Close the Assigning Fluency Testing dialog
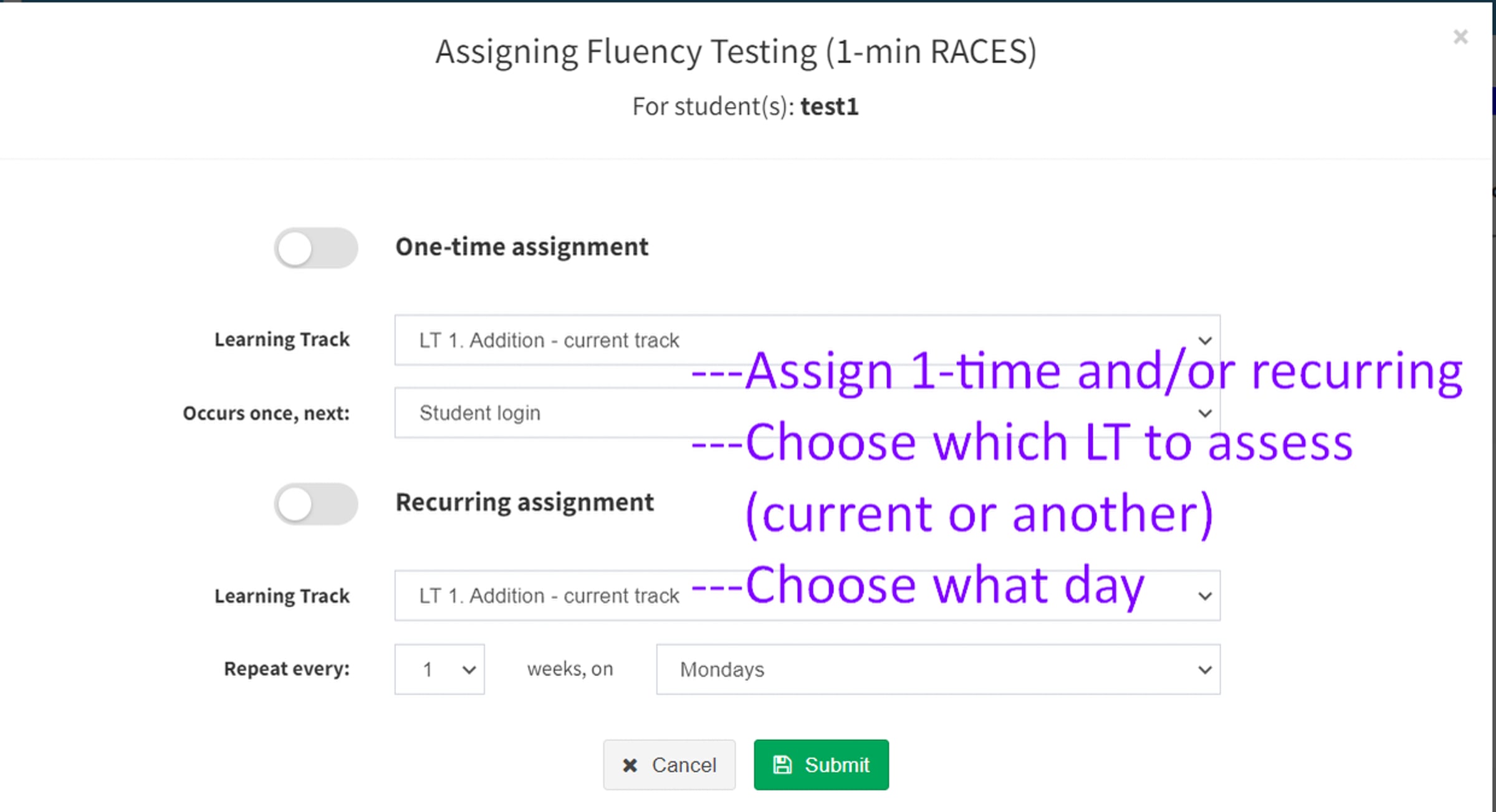 (1460, 37)
